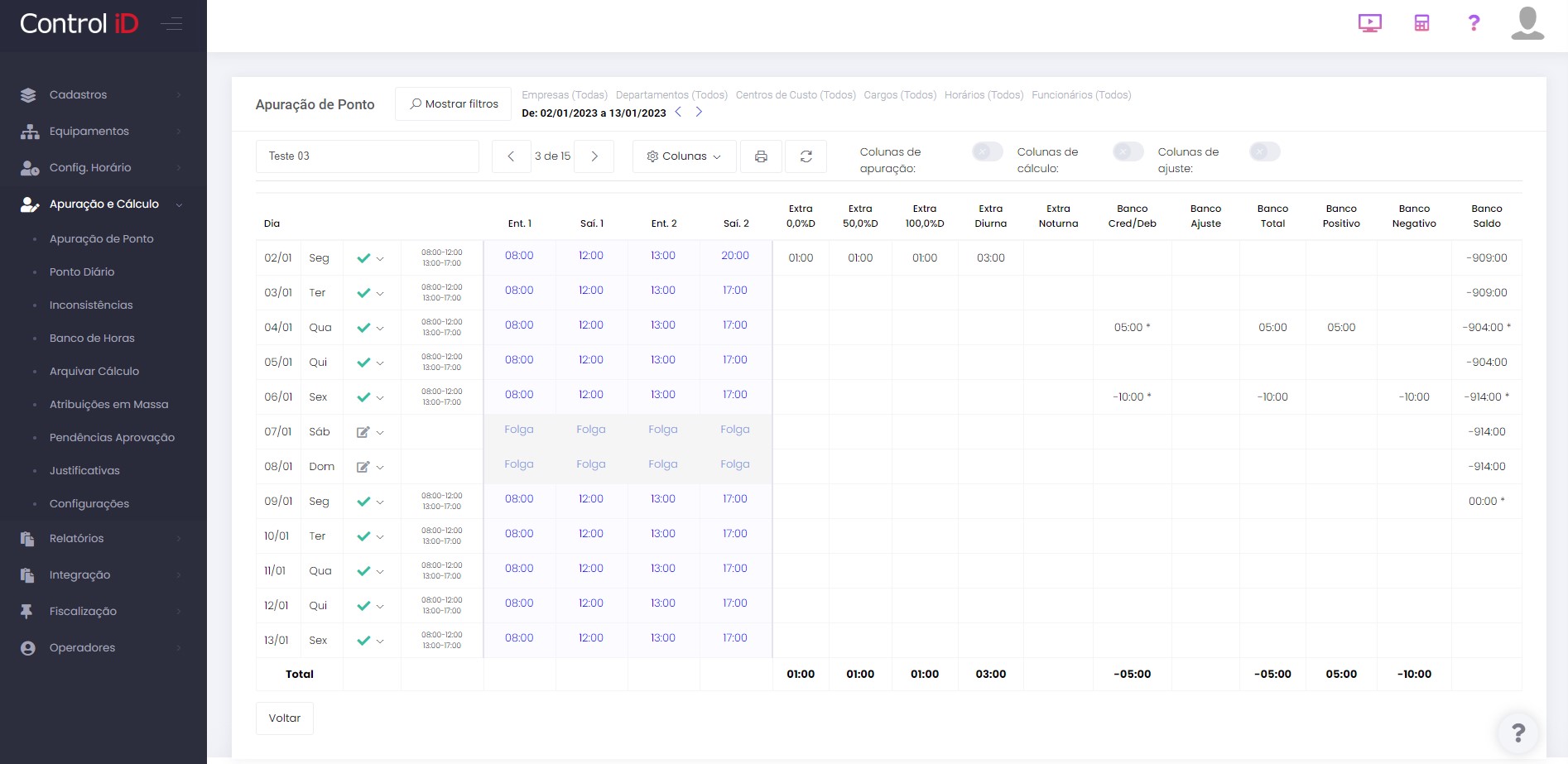The image size is (1568, 764).
Task: Click the Control iD logo
Action: (x=79, y=23)
